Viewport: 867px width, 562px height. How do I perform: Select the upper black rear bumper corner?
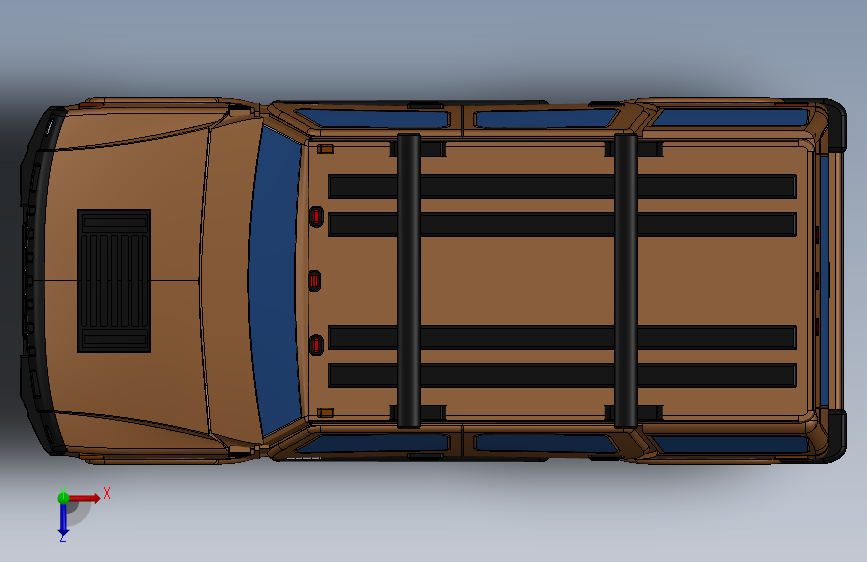(836, 127)
